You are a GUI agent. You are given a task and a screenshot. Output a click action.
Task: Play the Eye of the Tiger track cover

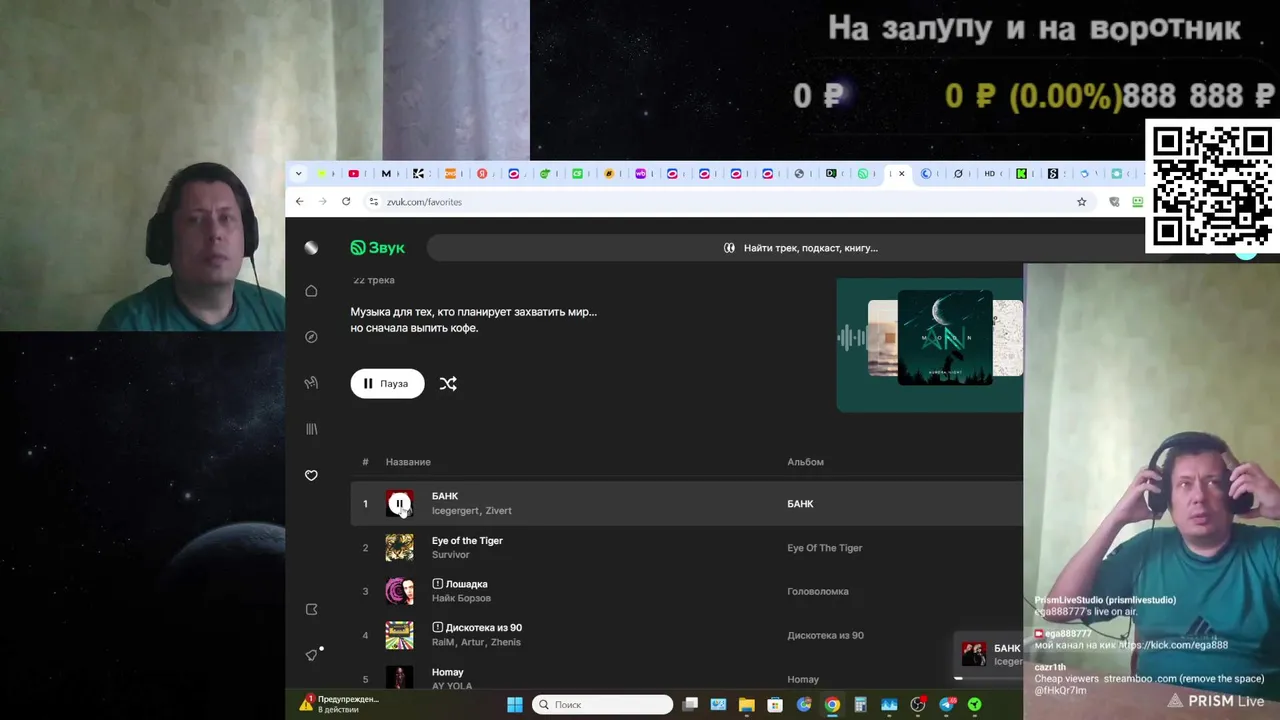(x=399, y=548)
